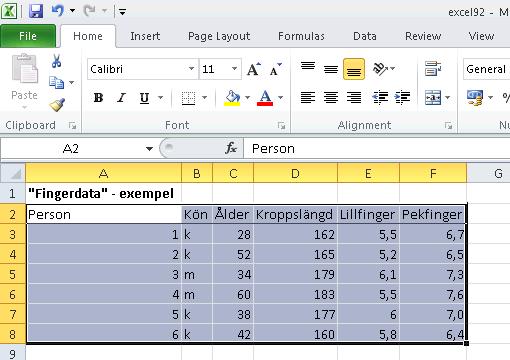Click the Borders icon
Image resolution: width=510 pixels, height=360 pixels.
tap(188, 98)
